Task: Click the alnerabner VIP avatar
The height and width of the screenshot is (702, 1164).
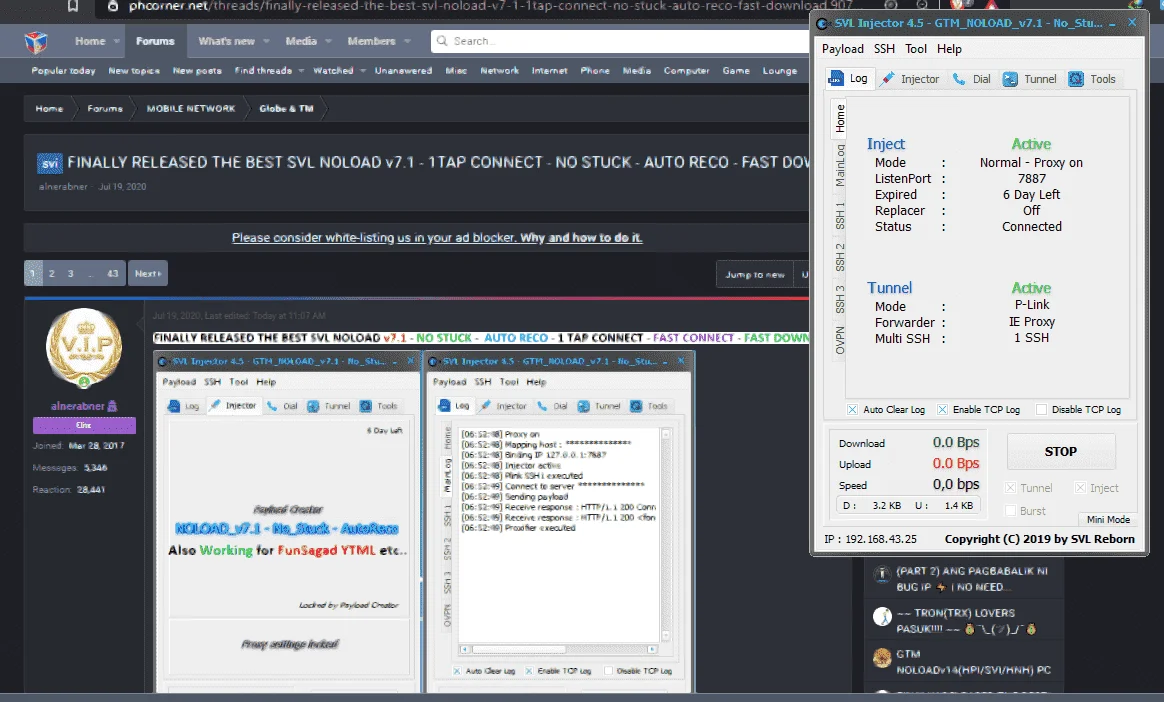Action: [x=84, y=347]
